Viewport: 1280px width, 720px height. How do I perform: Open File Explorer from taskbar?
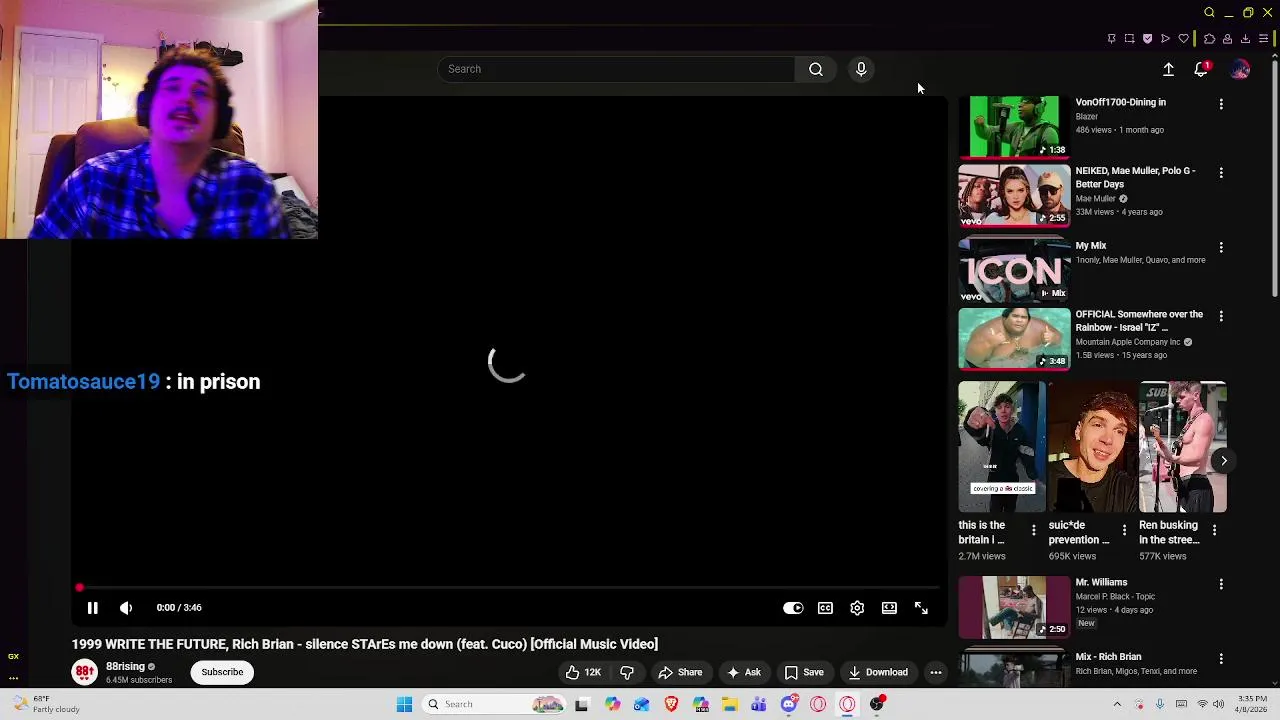coord(730,704)
